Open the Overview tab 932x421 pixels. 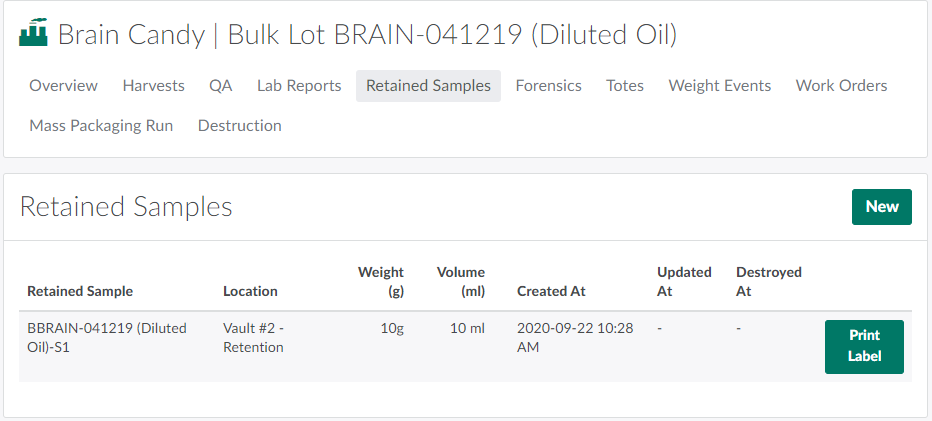pyautogui.click(x=63, y=86)
